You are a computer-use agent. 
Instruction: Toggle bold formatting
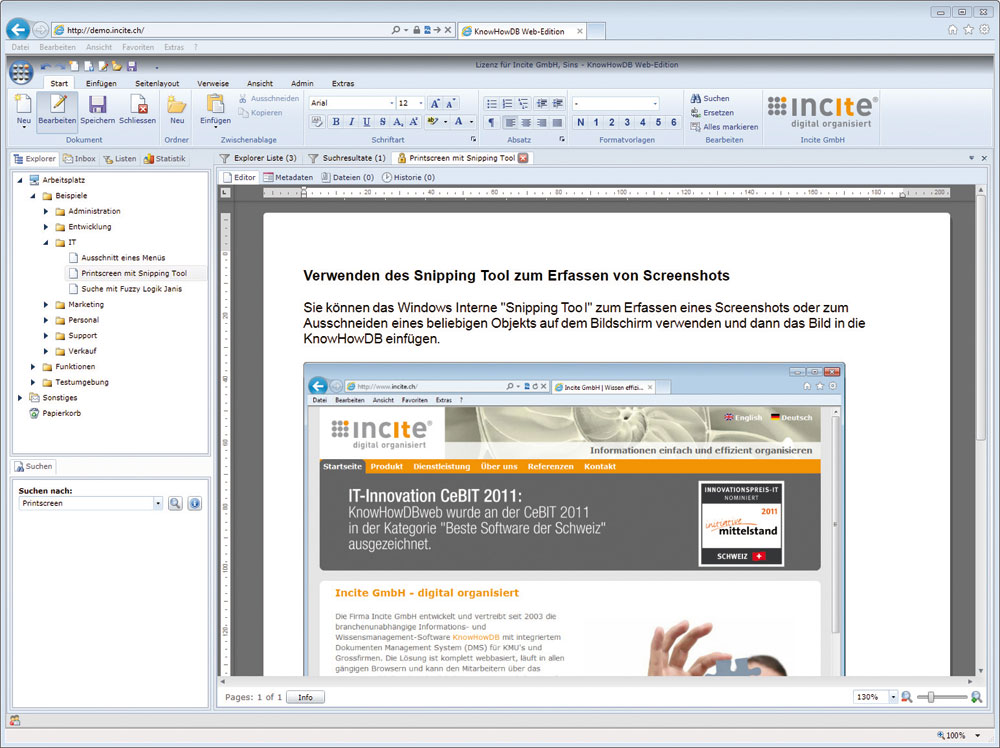pos(336,122)
